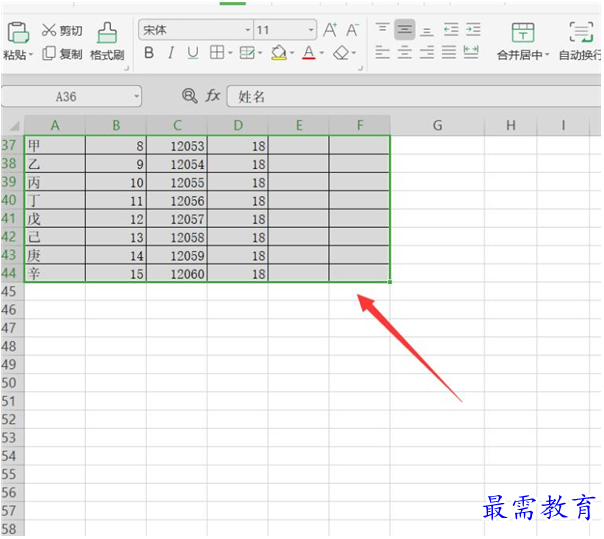Expand the fill color dropdown arrow
This screenshot has height=539, width=604.
coord(292,53)
